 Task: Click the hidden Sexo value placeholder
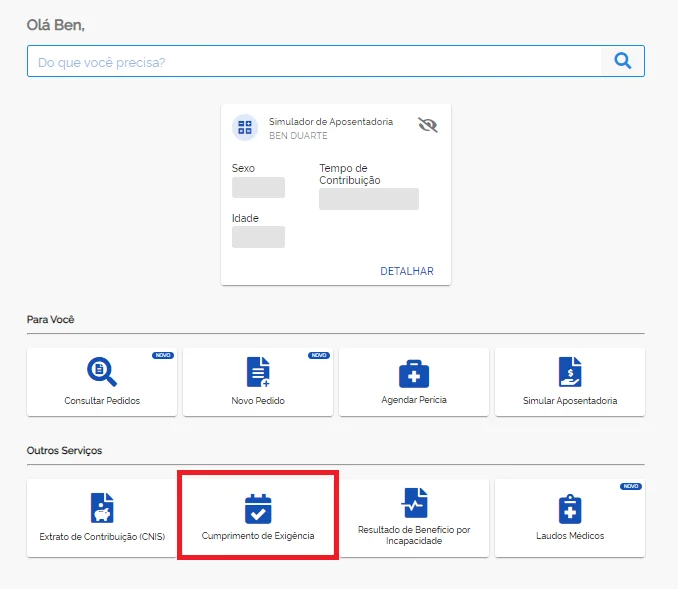pyautogui.click(x=258, y=187)
